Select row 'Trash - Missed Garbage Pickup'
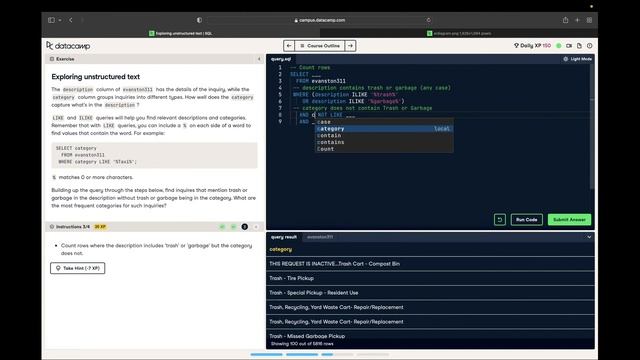 point(430,336)
